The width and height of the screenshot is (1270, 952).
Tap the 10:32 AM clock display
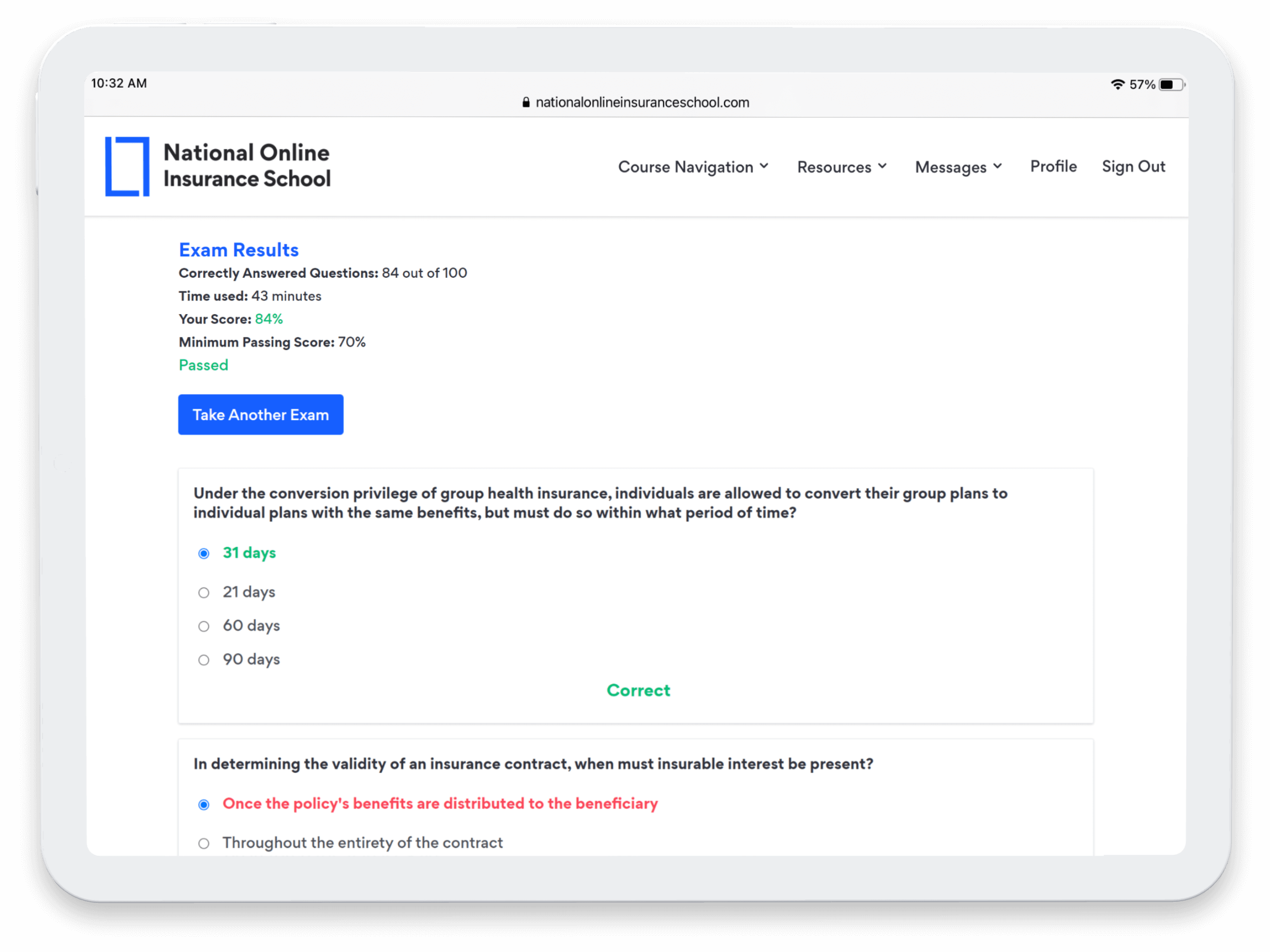click(x=119, y=83)
